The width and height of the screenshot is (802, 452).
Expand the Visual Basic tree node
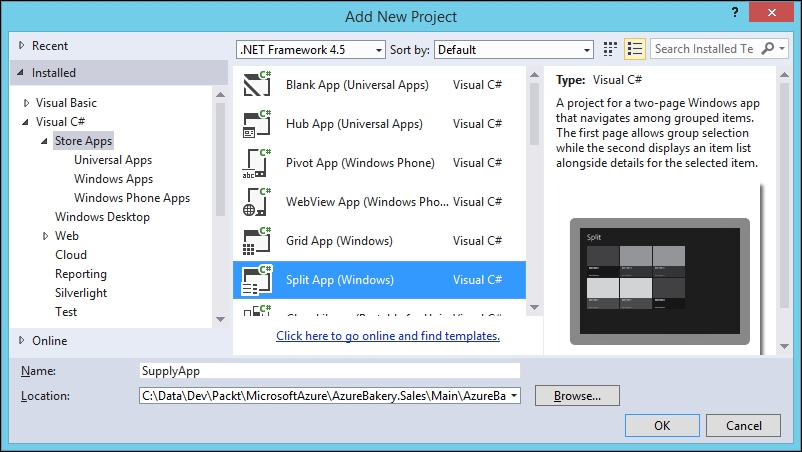pyautogui.click(x=26, y=103)
